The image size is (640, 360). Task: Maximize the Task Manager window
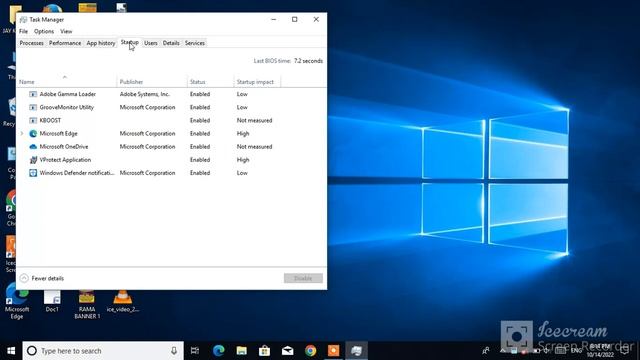(295, 19)
